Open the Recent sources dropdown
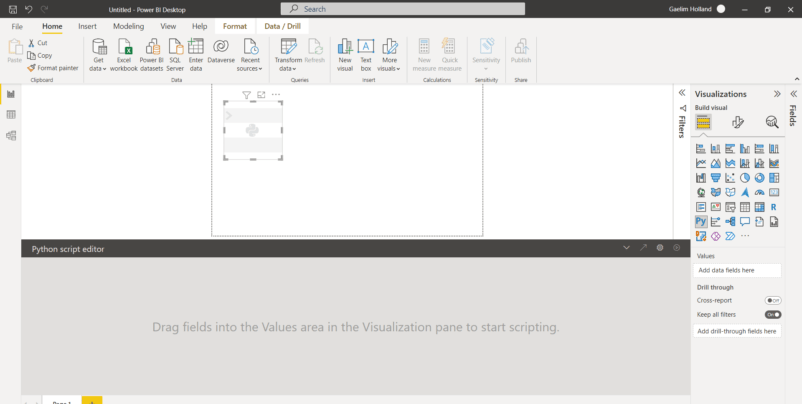Image resolution: width=802 pixels, height=404 pixels. (250, 55)
